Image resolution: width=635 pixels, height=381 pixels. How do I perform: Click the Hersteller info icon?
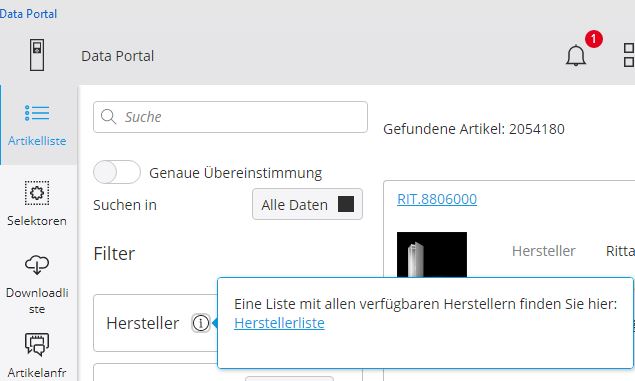pos(200,323)
